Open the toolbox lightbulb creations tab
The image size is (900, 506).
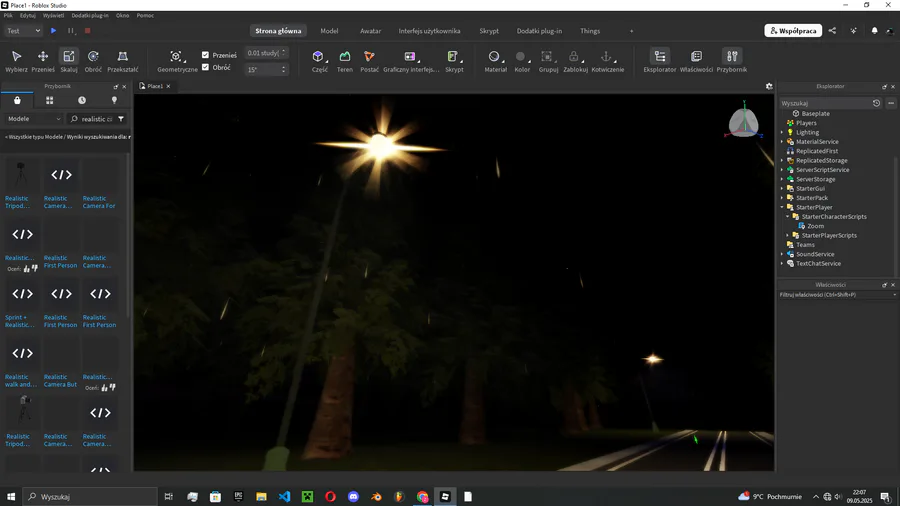click(x=114, y=100)
